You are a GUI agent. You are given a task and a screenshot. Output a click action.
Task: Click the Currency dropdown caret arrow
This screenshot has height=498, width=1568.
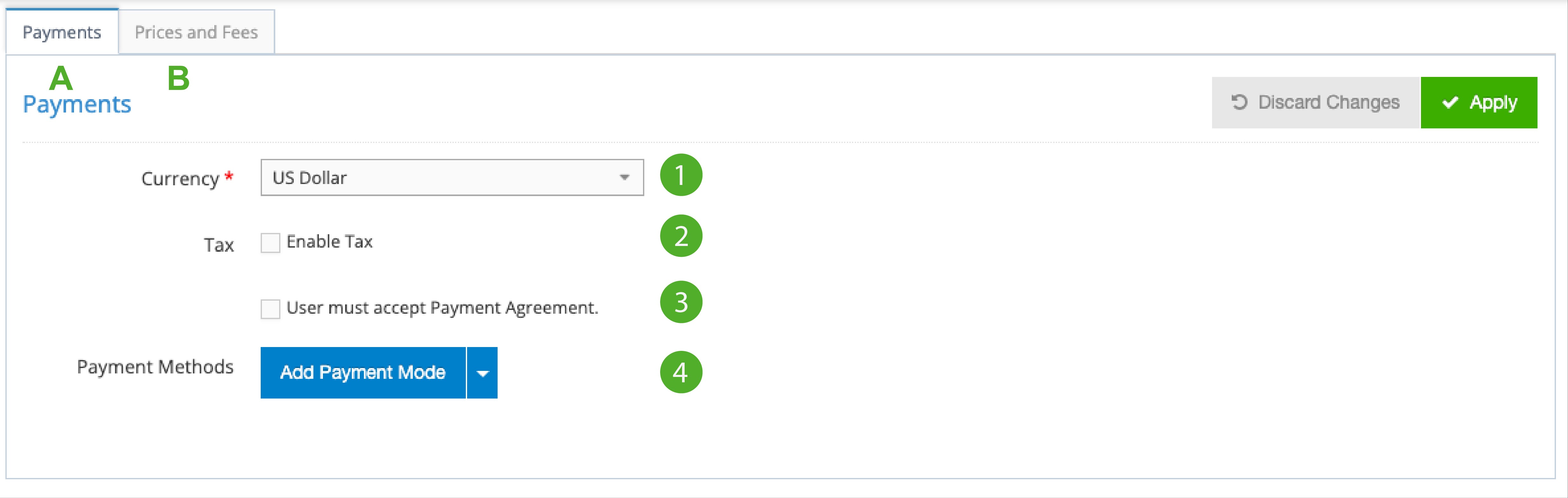624,177
